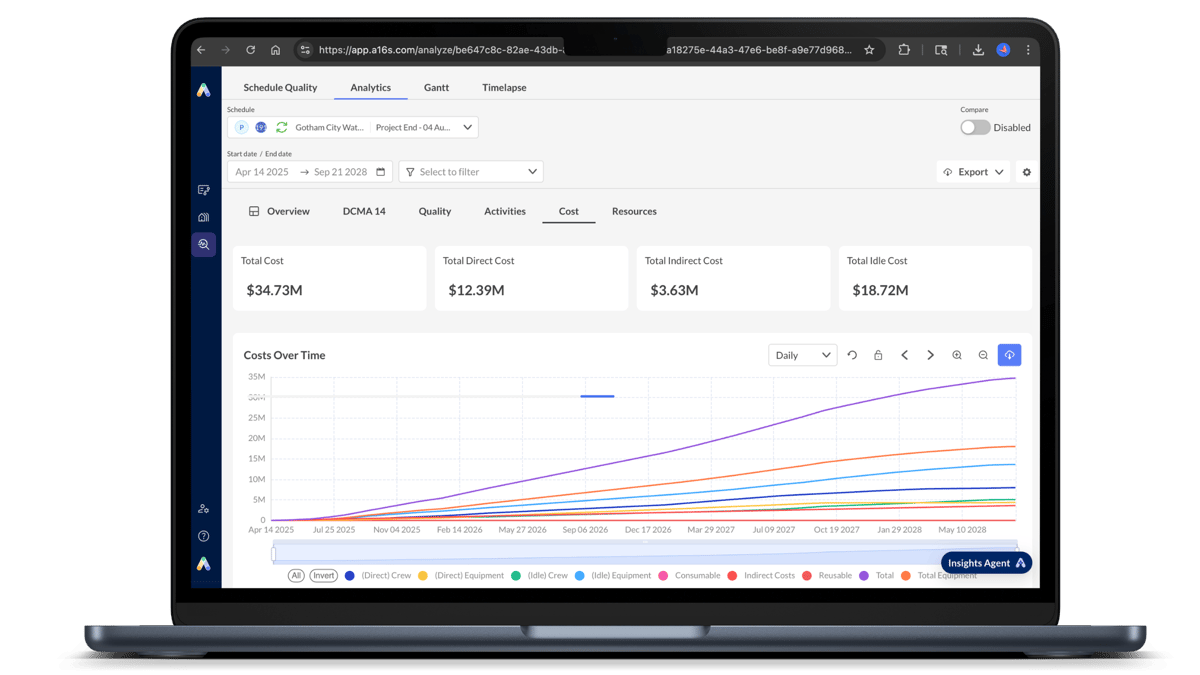Select the highlighted Analyze magnifier sidebar icon
The height and width of the screenshot is (675, 1200).
204,244
